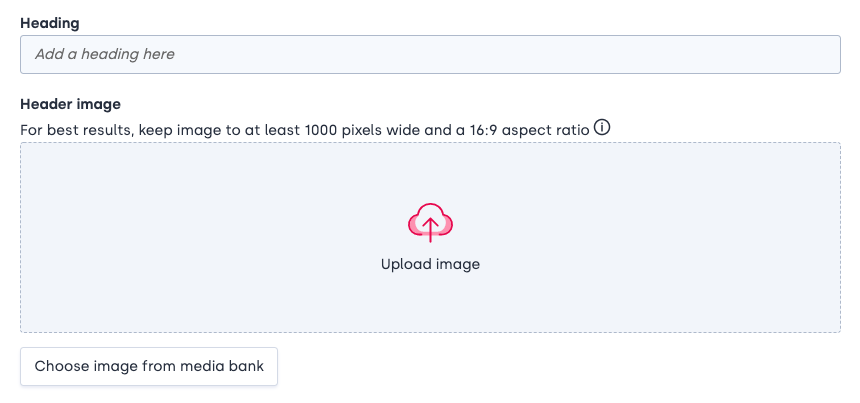Click the pink cloud upload icon
The height and width of the screenshot is (403, 860).
[431, 222]
